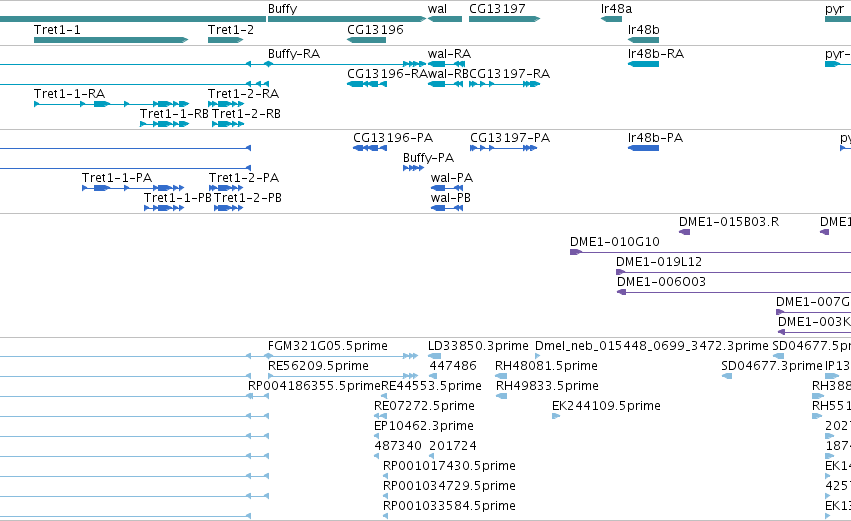
Task: Select the RE07272.5prime EST label
Action: click(424, 406)
